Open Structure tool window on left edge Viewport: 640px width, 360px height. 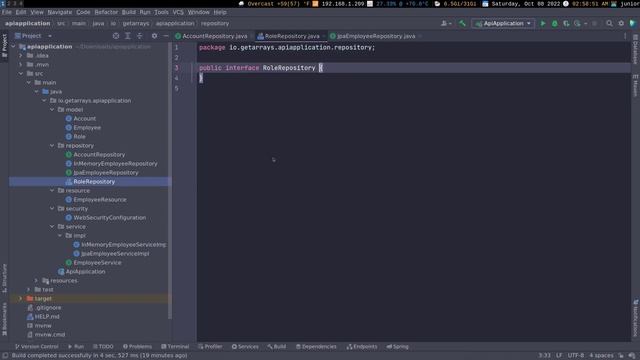point(4,278)
